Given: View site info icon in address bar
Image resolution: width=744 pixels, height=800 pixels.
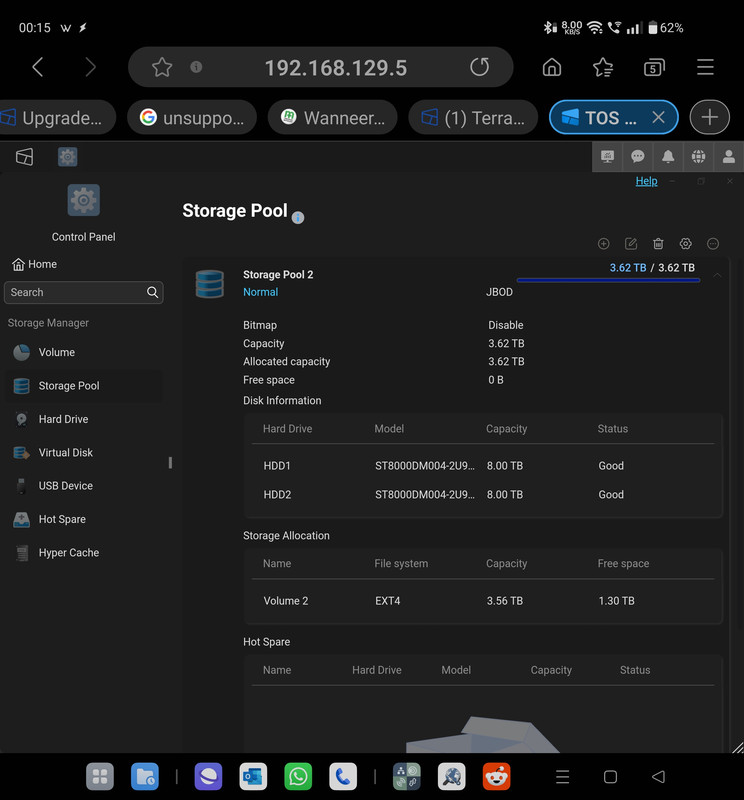Looking at the screenshot, I should (196, 67).
